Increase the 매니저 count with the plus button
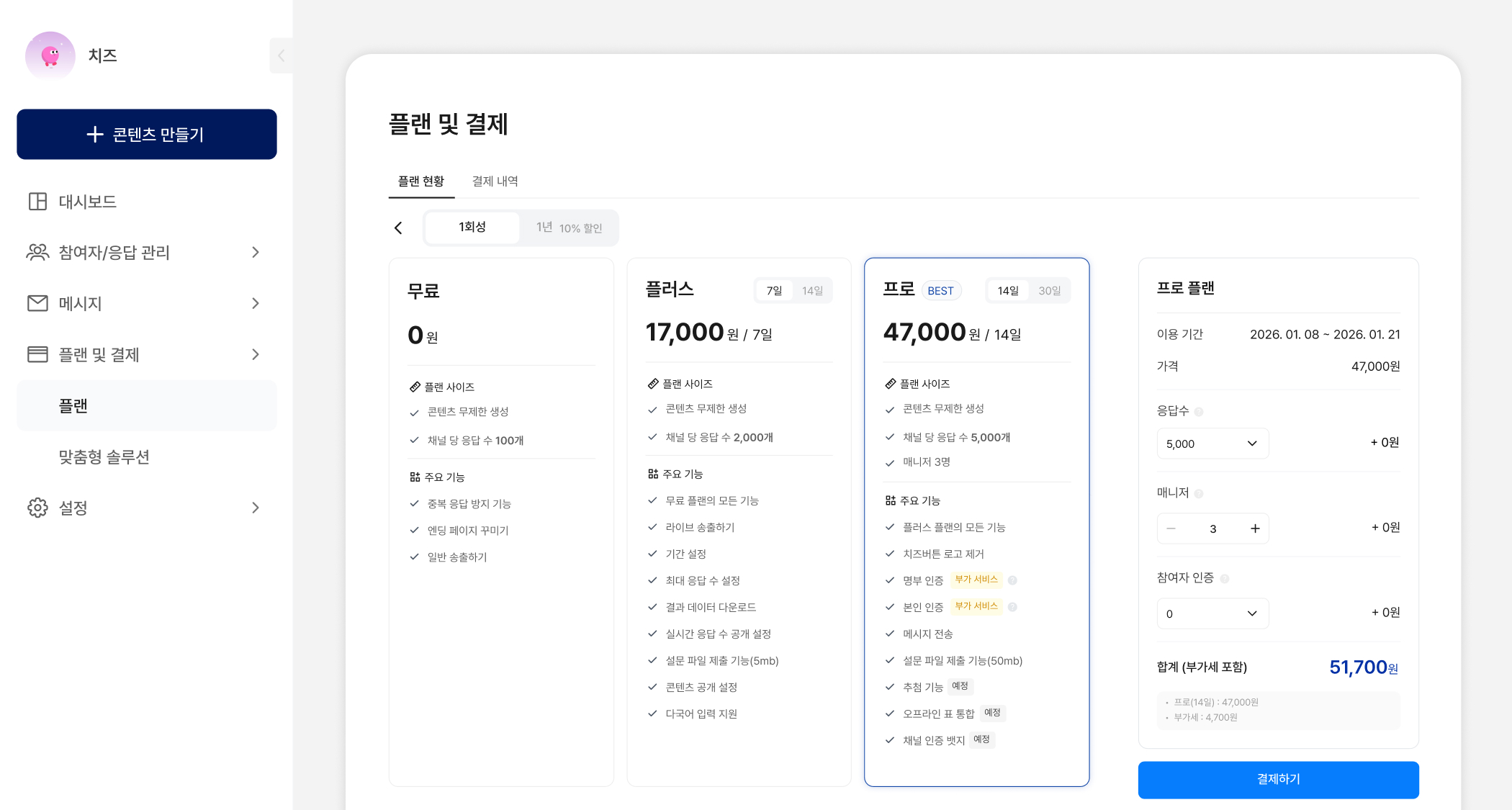1512x810 pixels. 1255,528
